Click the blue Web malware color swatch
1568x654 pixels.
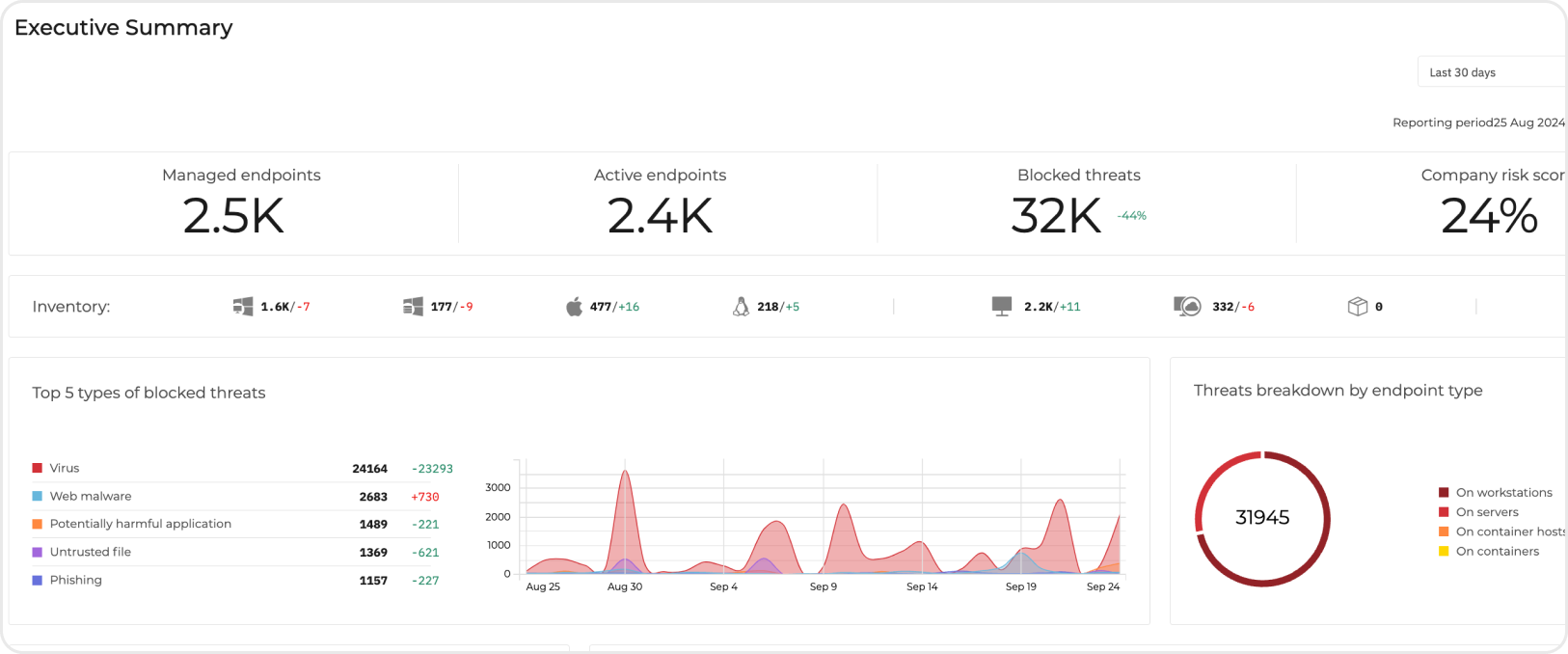(x=38, y=496)
